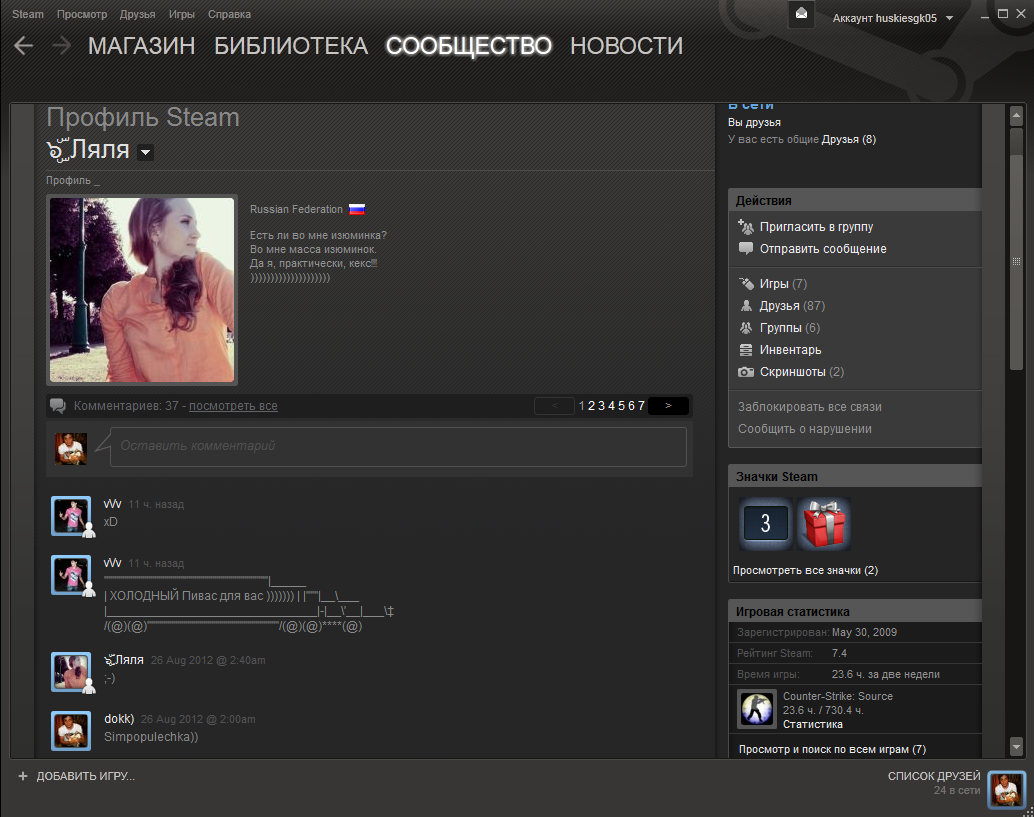Open Инвентарь link
Image resolution: width=1034 pixels, height=817 pixels.
click(791, 350)
